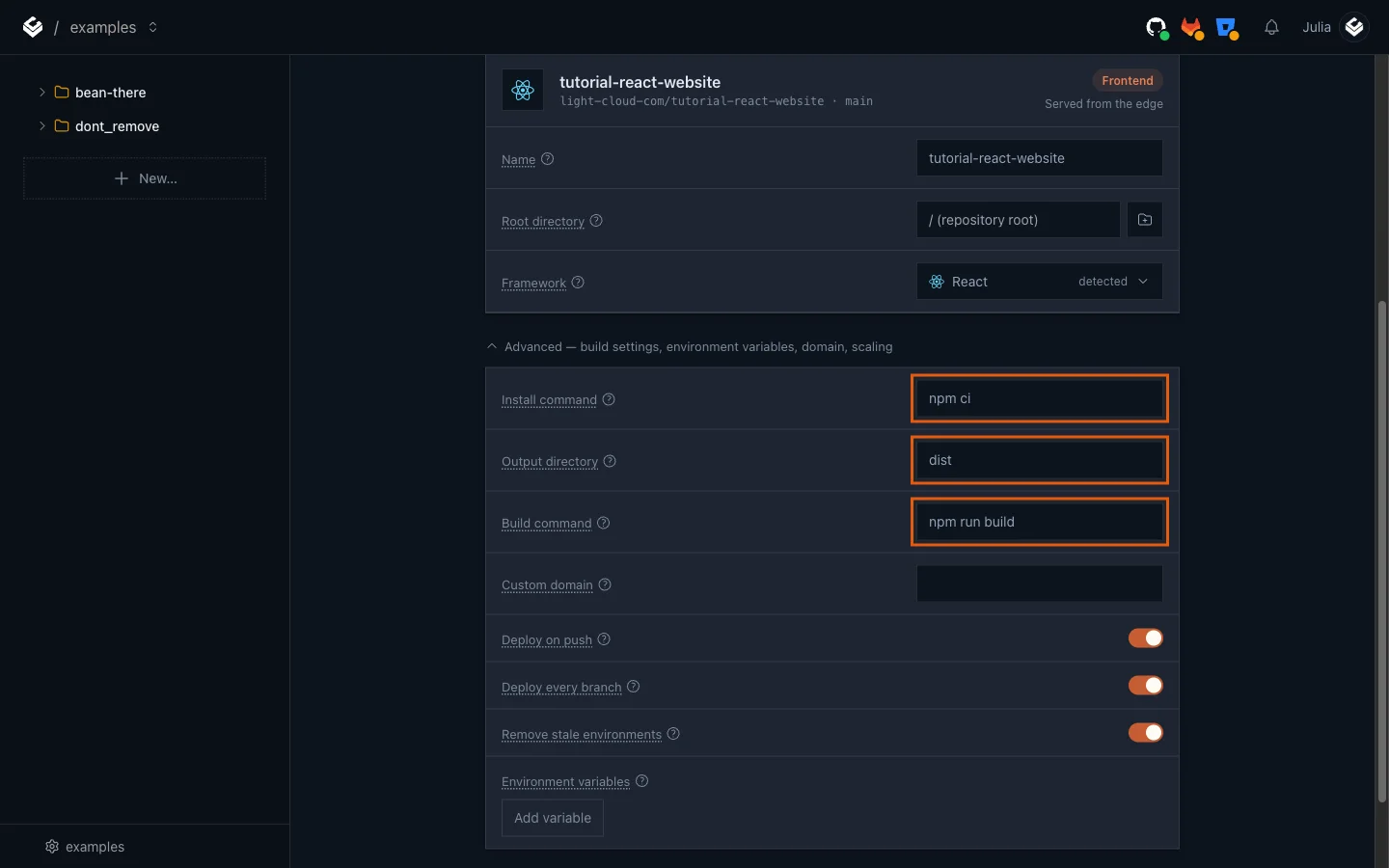This screenshot has width=1389, height=868.
Task: Click the Light Cloud logo icon
Action: [x=33, y=27]
